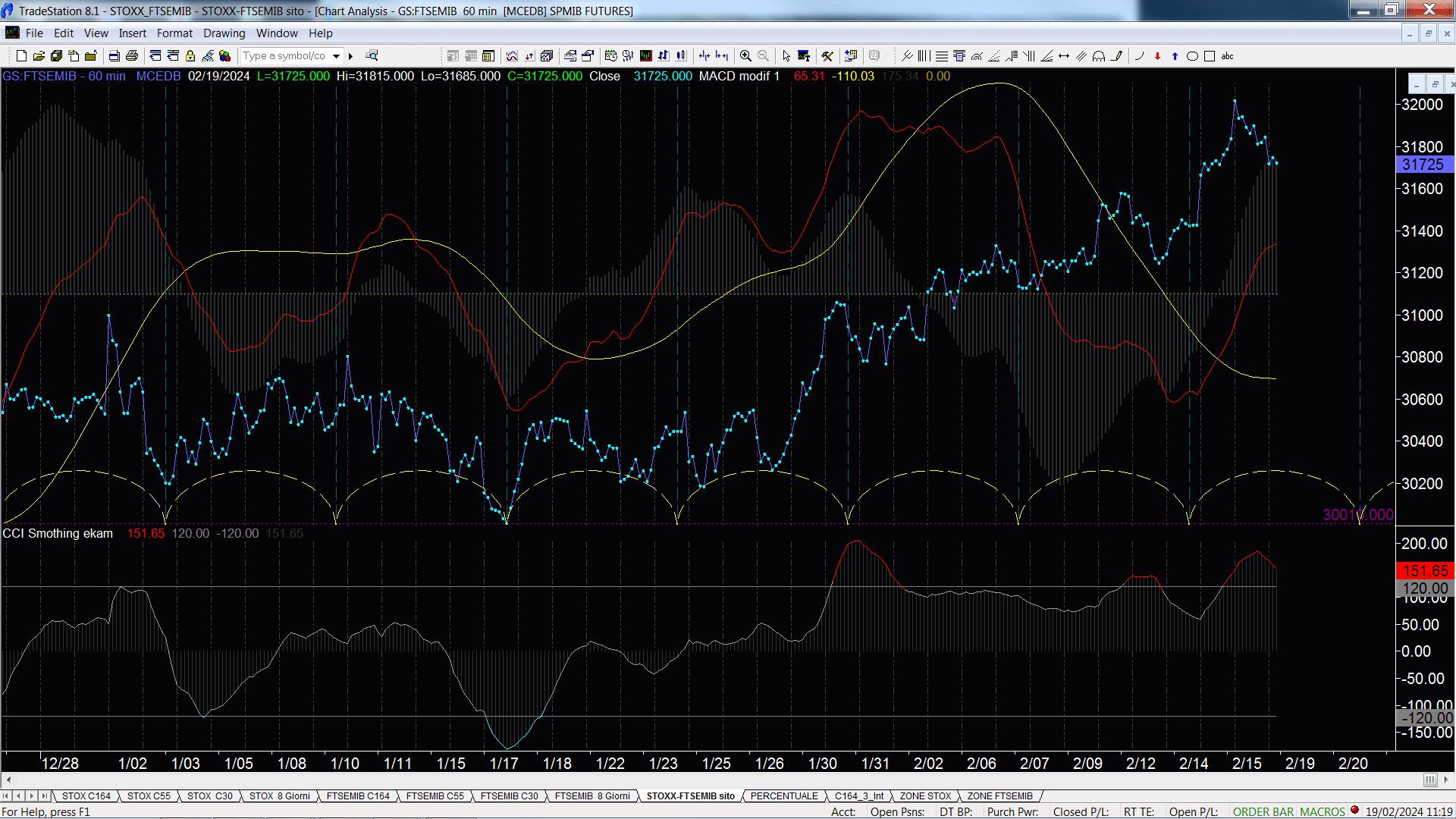The width and height of the screenshot is (1456, 819).
Task: Switch to the FTSEMIB C164 tab
Action: pyautogui.click(x=358, y=796)
